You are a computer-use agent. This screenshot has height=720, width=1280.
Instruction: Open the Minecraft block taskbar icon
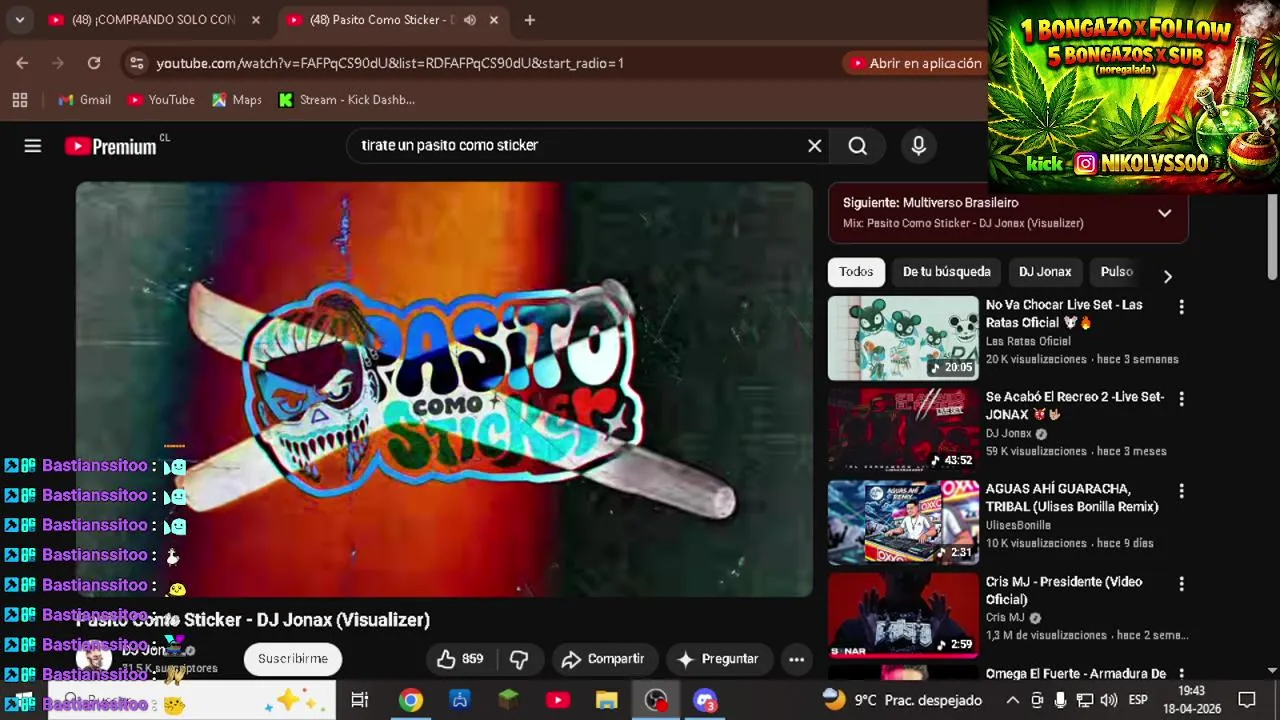pos(509,700)
